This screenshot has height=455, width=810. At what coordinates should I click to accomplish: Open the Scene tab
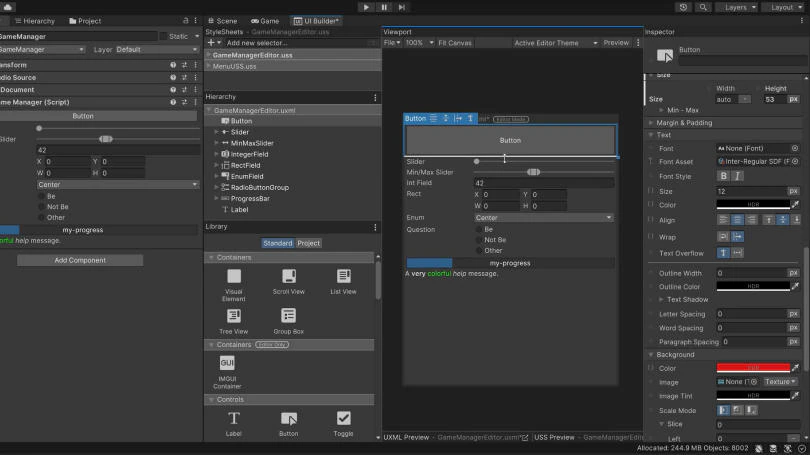pos(223,21)
